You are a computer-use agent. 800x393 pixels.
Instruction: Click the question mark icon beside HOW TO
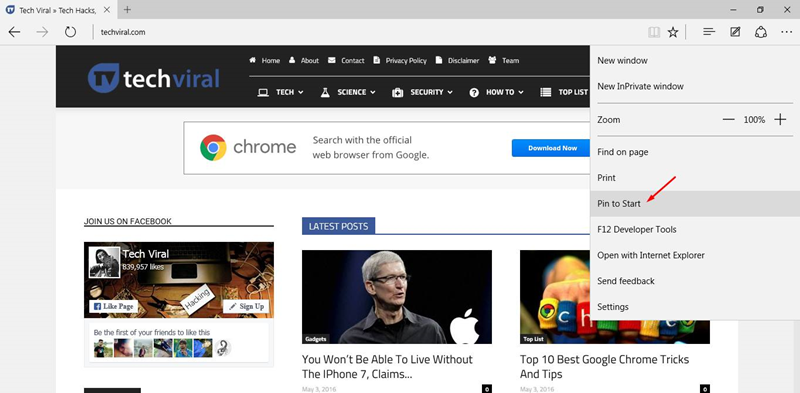tap(474, 92)
